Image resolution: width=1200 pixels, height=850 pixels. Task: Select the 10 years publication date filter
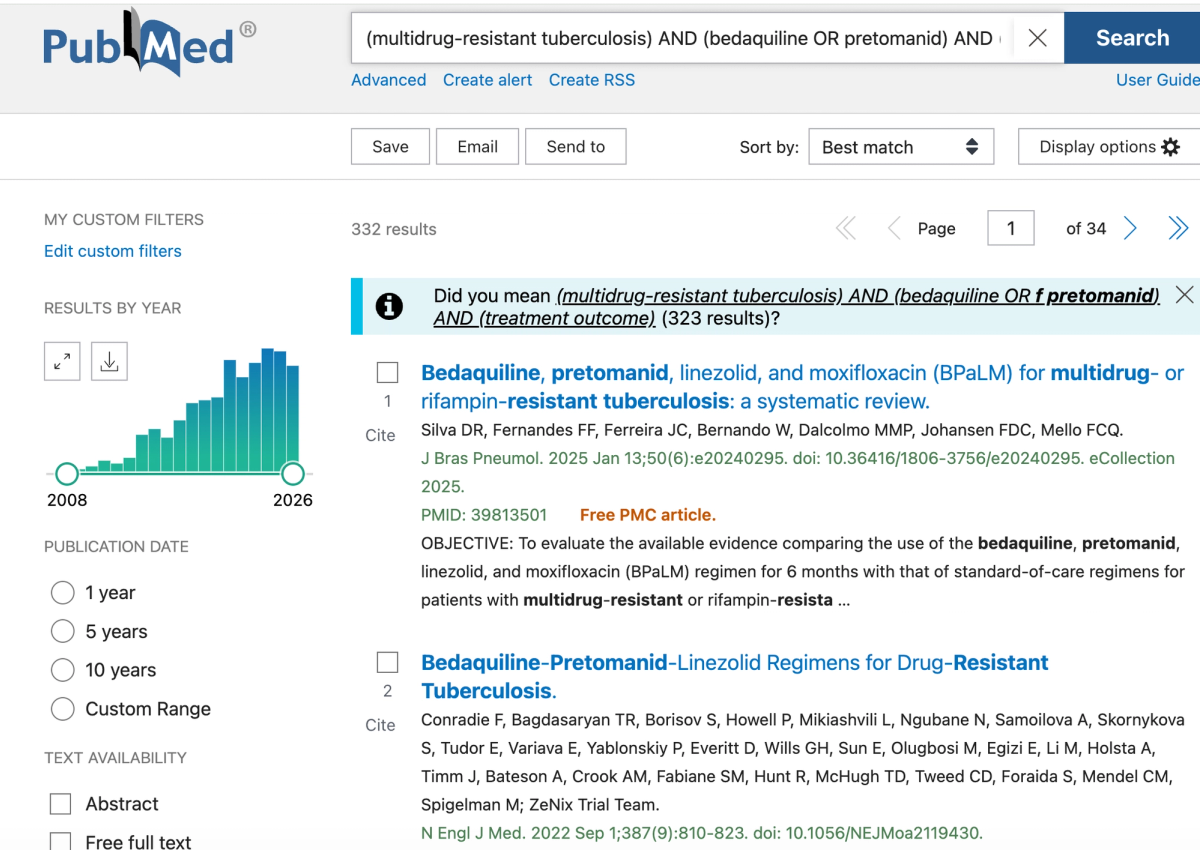point(62,670)
